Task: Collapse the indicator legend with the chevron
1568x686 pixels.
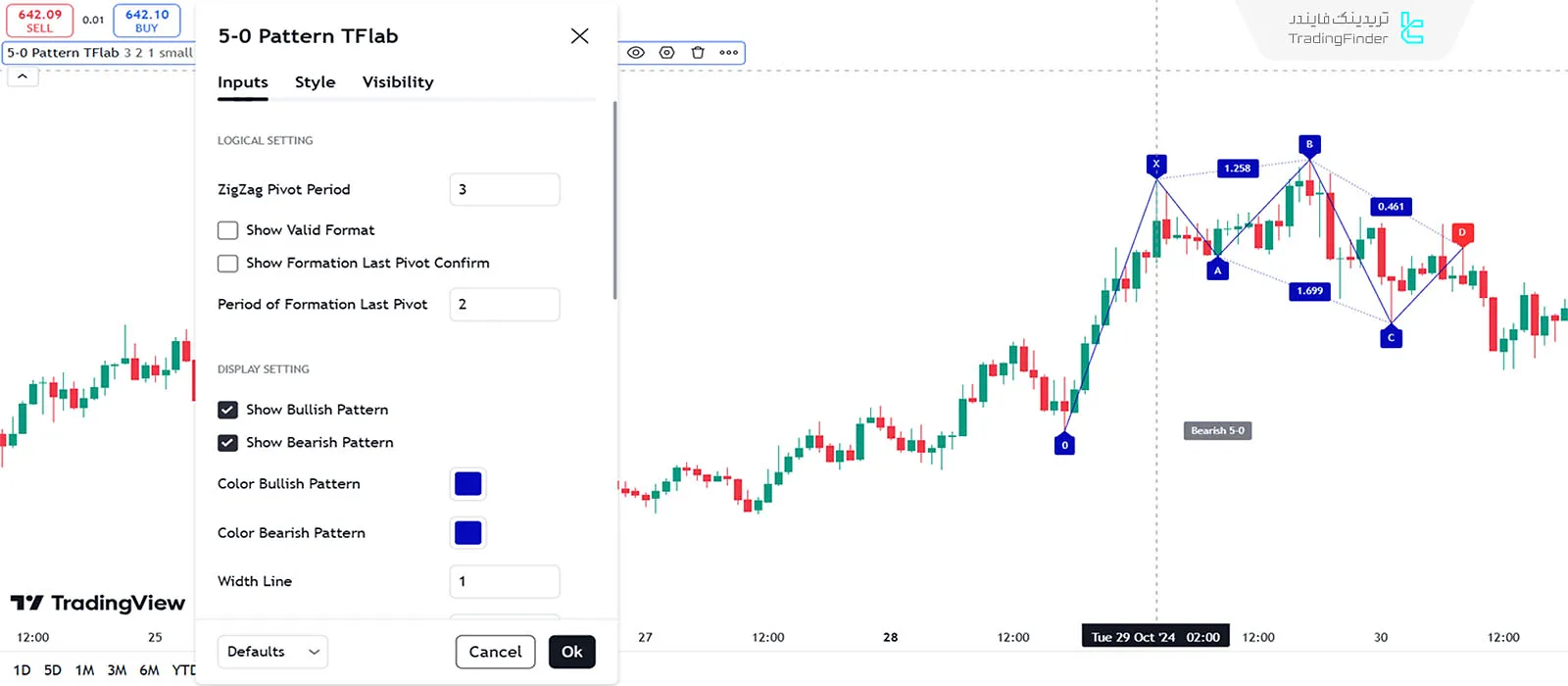Action: click(23, 76)
